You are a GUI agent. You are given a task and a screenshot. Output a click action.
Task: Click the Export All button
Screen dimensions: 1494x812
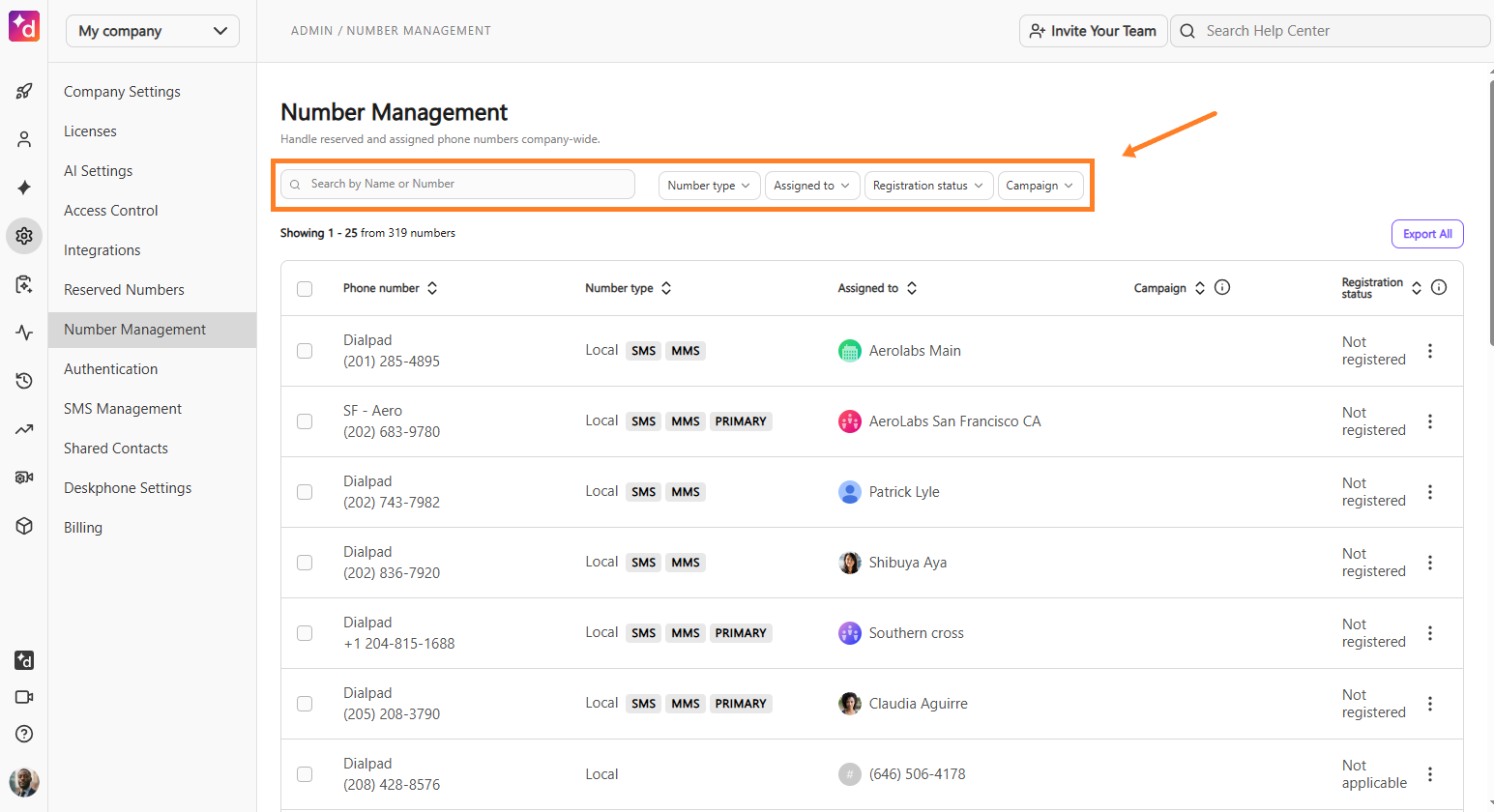click(x=1427, y=234)
